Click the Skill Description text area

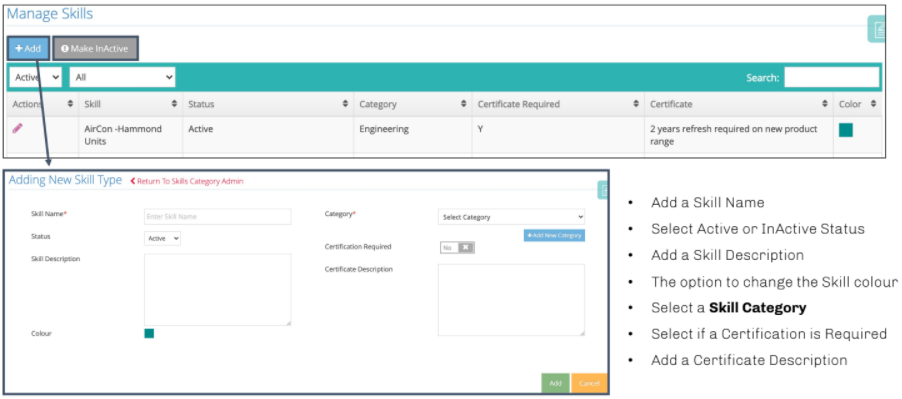pyautogui.click(x=217, y=290)
